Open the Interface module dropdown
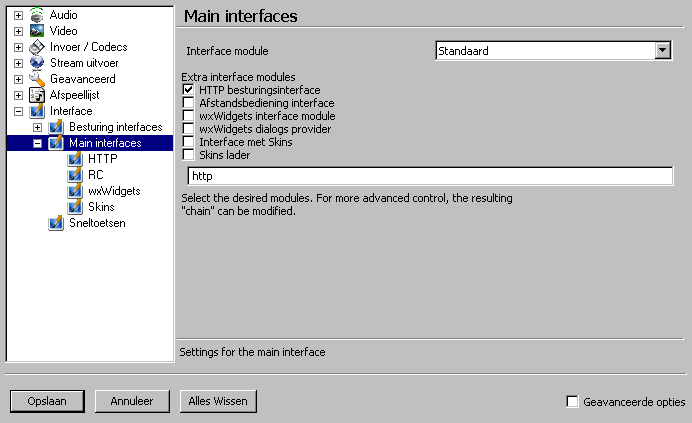 (662, 51)
